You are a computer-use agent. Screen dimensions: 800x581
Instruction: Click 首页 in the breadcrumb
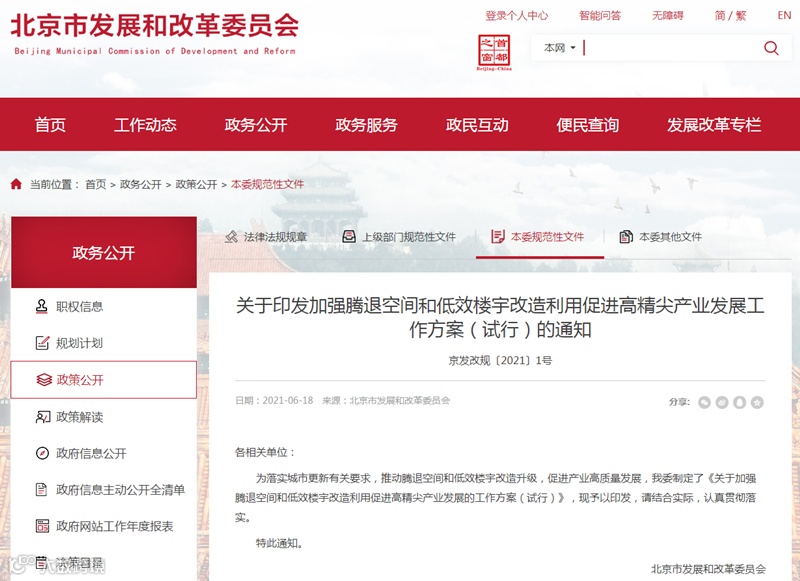95,184
